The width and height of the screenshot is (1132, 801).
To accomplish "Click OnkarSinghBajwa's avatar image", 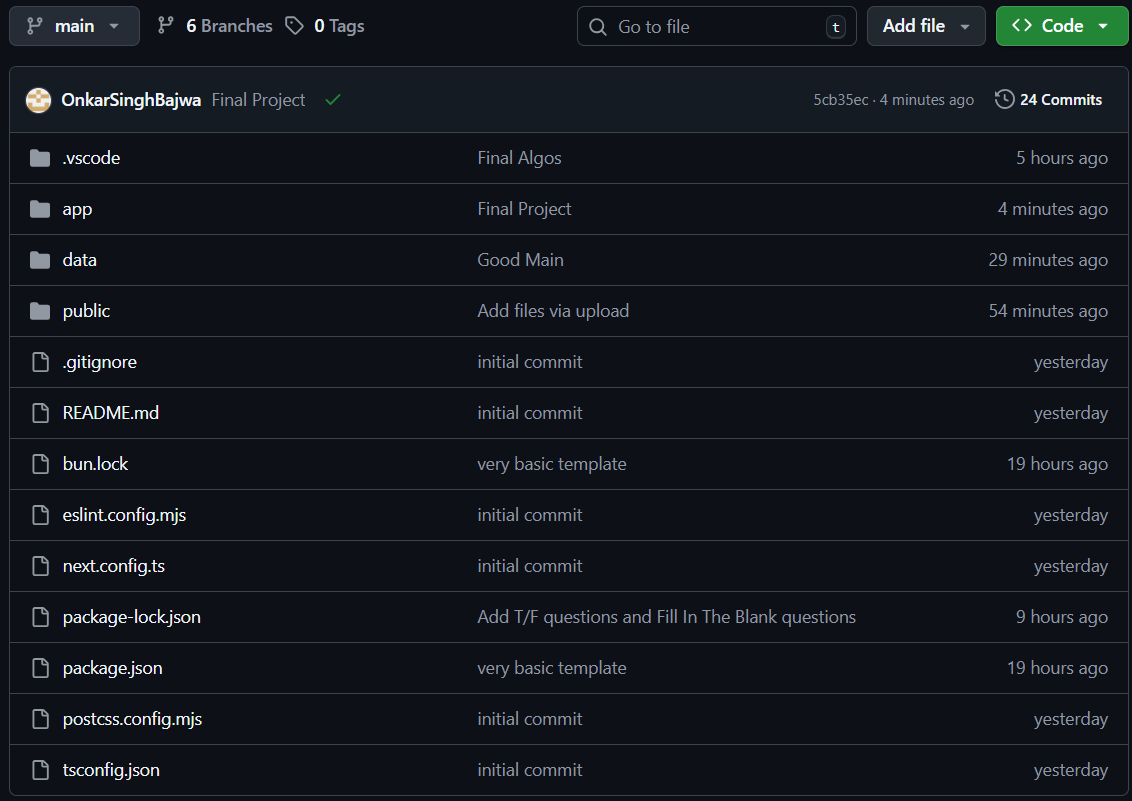I will [x=38, y=100].
